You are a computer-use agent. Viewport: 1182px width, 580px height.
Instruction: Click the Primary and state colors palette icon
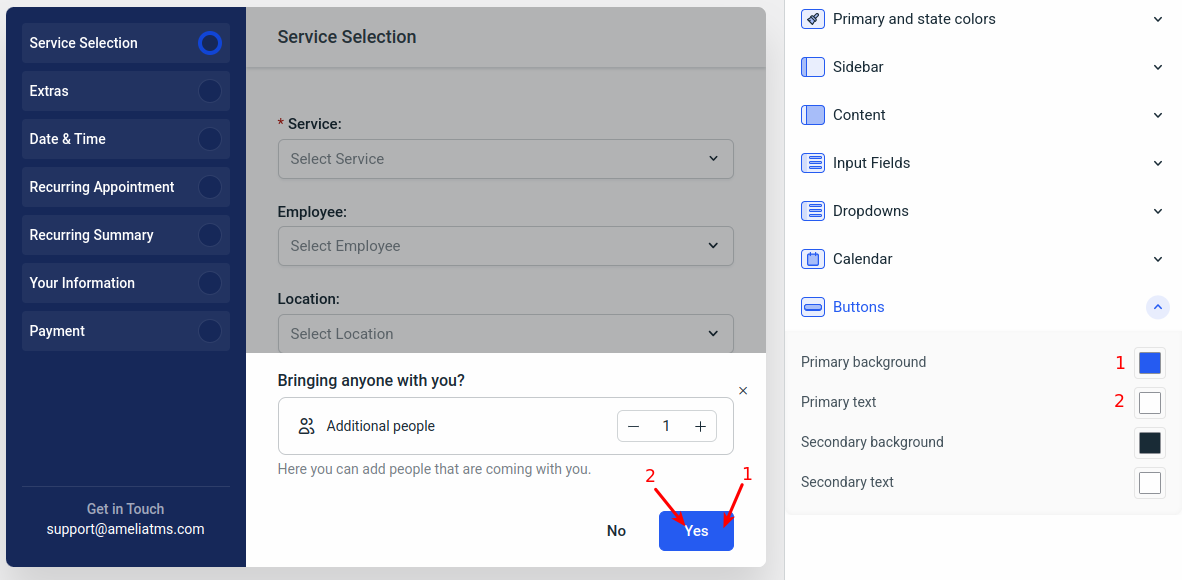tap(813, 18)
